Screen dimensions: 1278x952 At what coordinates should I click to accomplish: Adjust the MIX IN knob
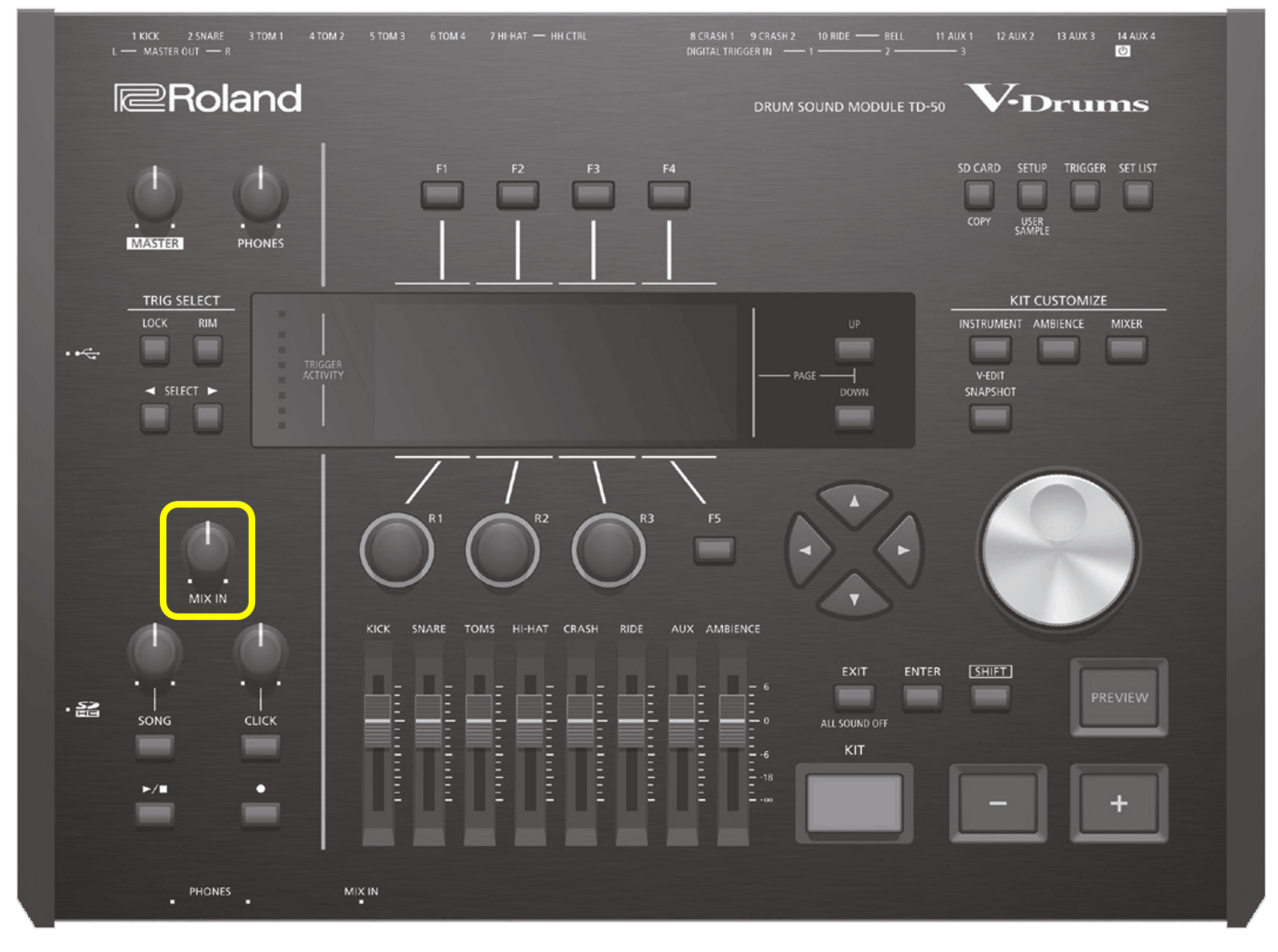pyautogui.click(x=208, y=550)
